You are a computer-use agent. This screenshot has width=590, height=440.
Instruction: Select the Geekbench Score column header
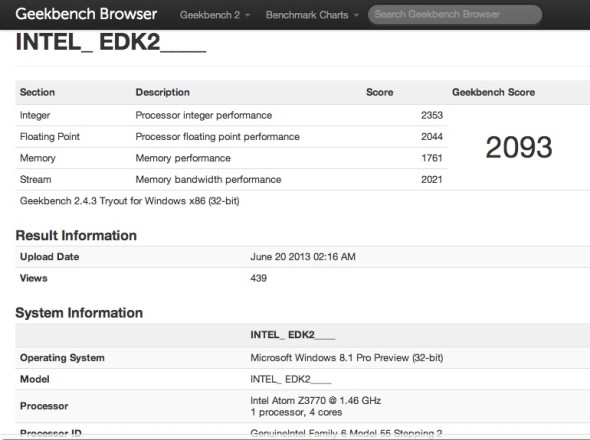(493, 92)
